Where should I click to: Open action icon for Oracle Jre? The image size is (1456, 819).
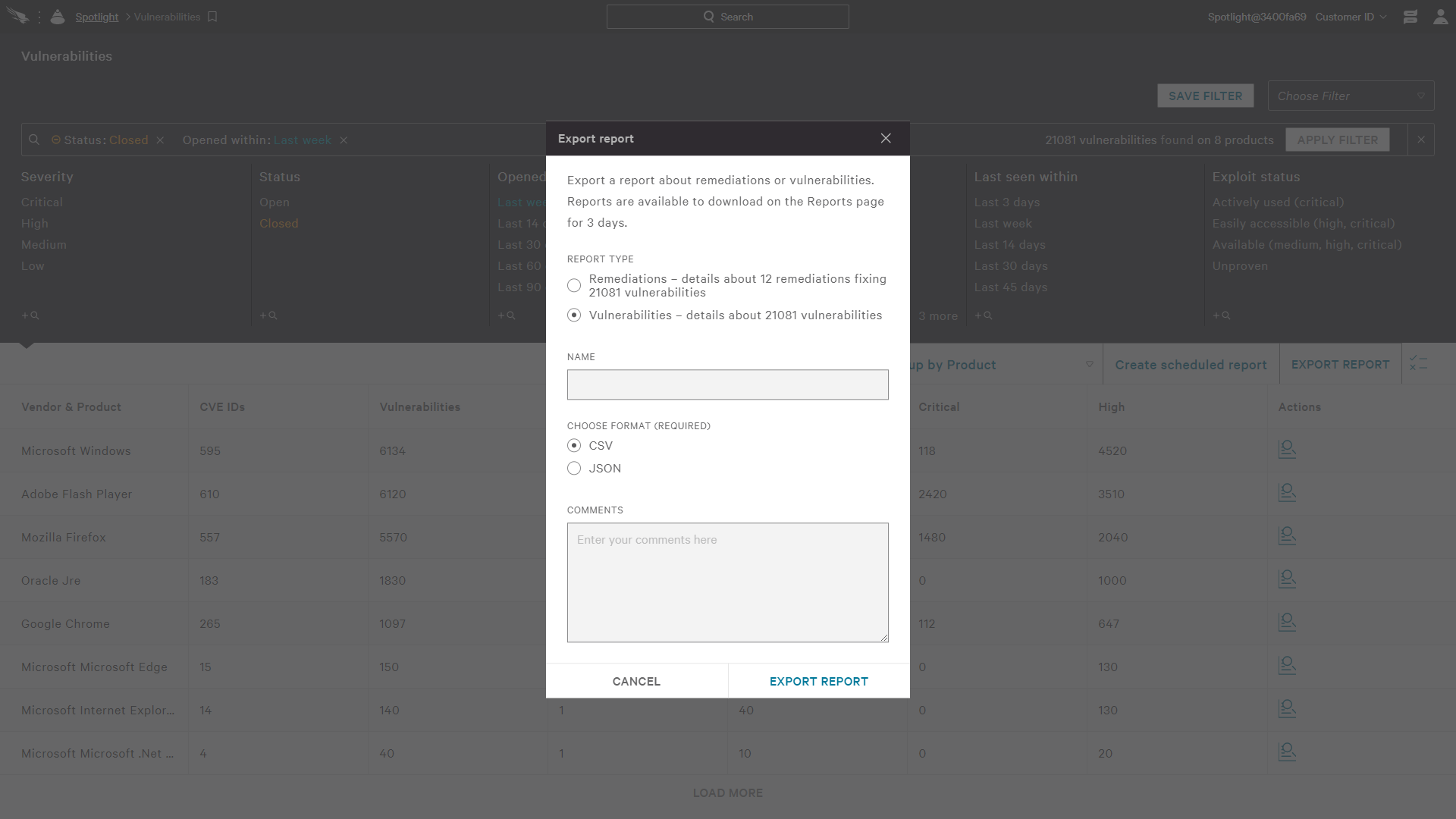[1287, 579]
